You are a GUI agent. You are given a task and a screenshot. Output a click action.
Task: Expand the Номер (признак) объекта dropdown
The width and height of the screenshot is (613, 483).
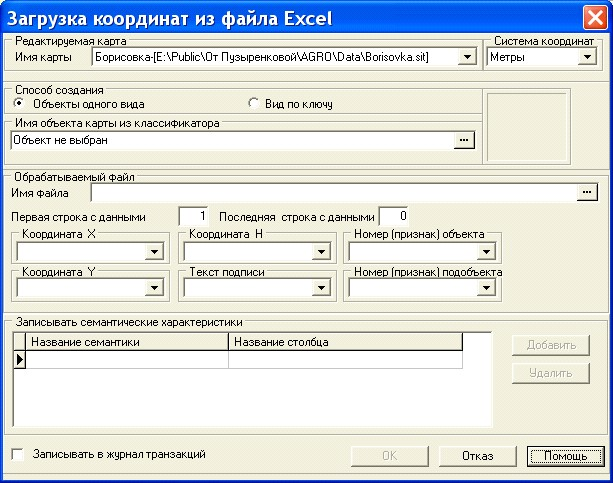coord(487,251)
